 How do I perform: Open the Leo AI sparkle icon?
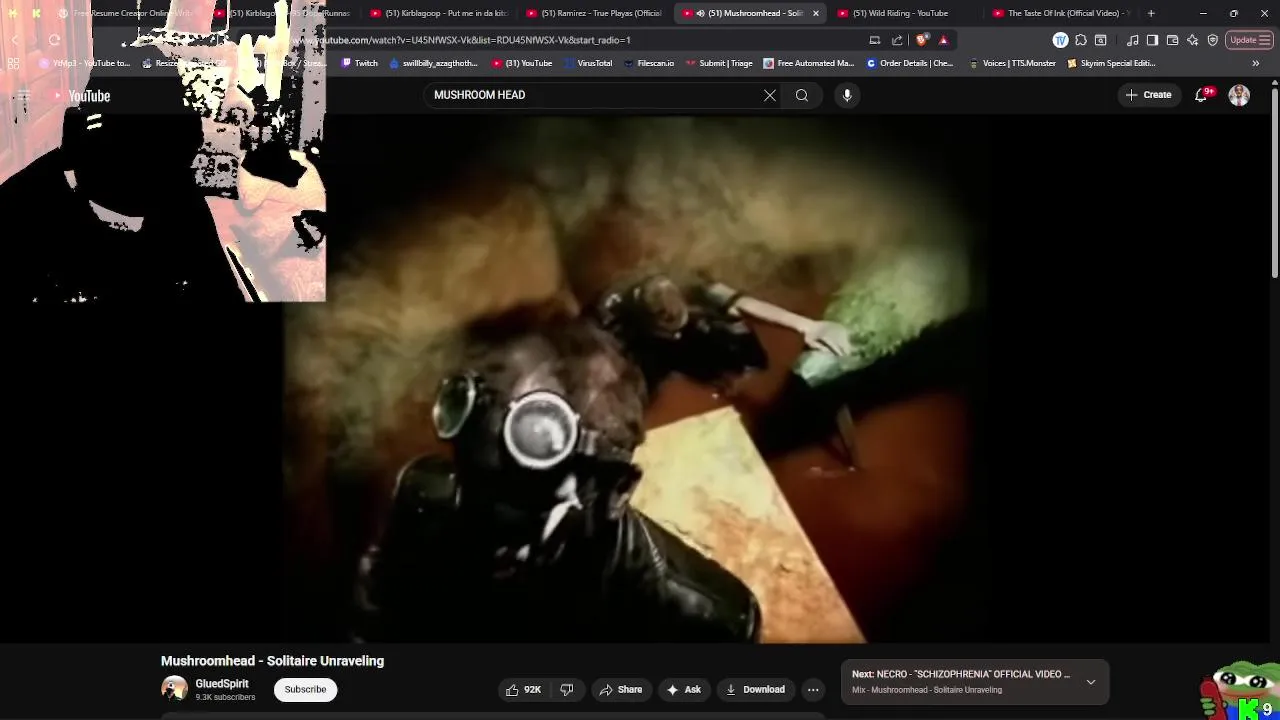[1192, 40]
